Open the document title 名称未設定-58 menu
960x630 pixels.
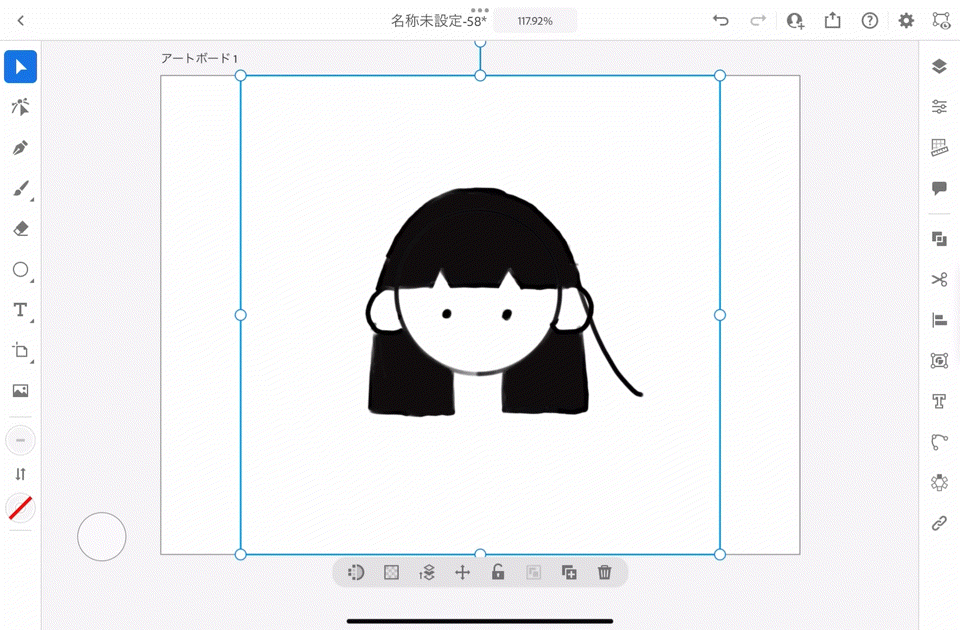[x=438, y=21]
